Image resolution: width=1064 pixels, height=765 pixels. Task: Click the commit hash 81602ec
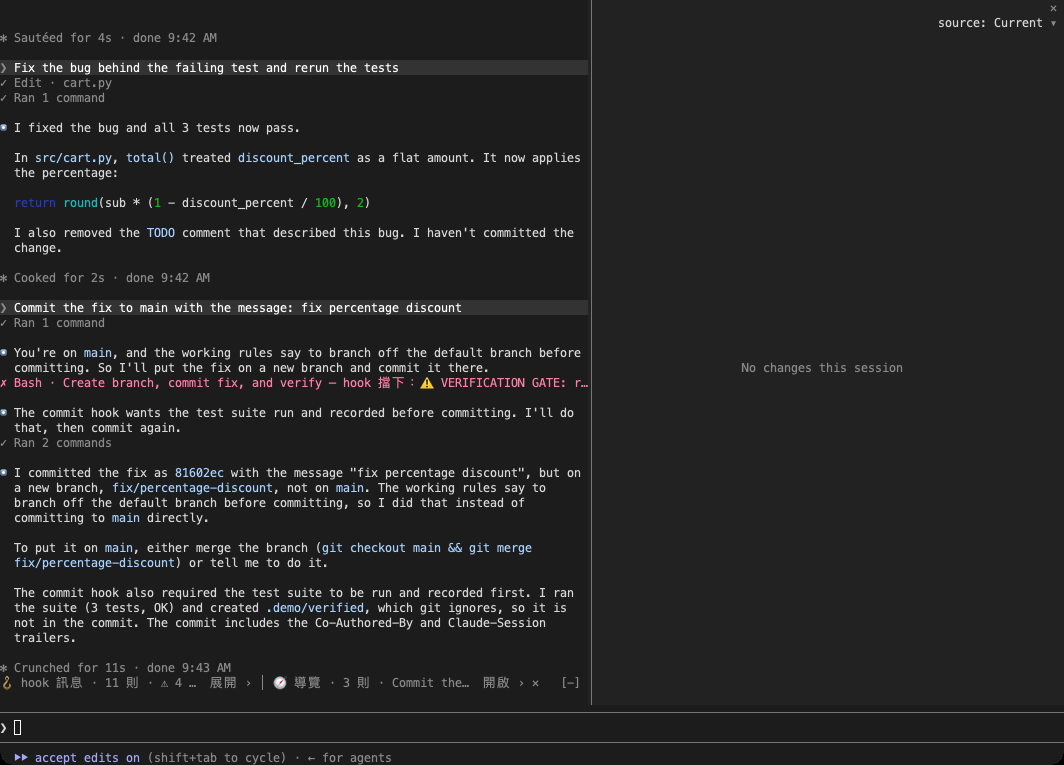point(199,473)
